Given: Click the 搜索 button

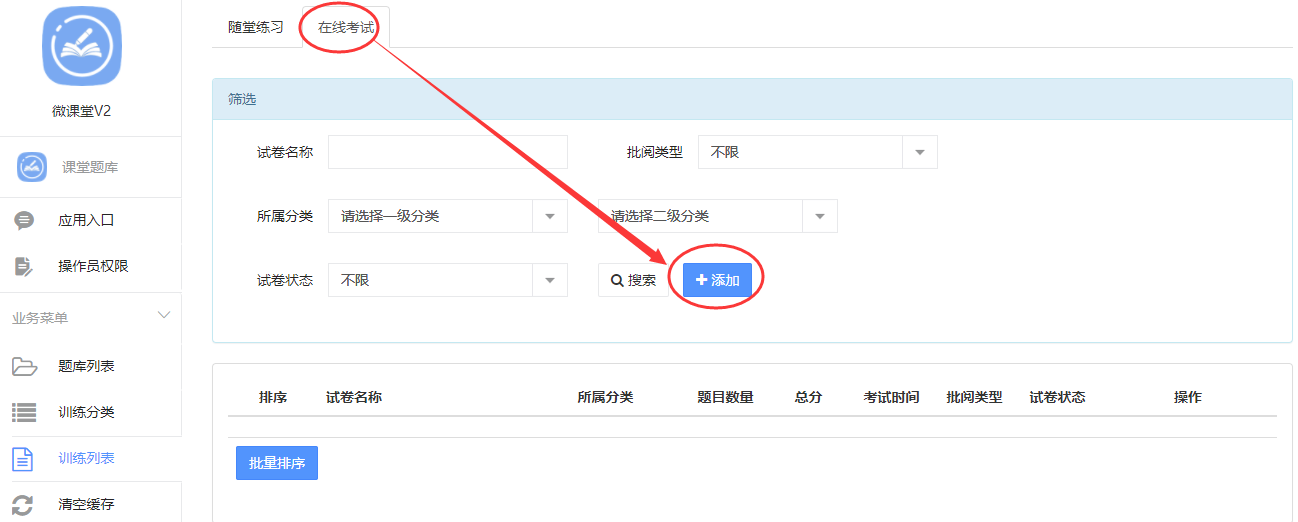Looking at the screenshot, I should click(x=633, y=280).
